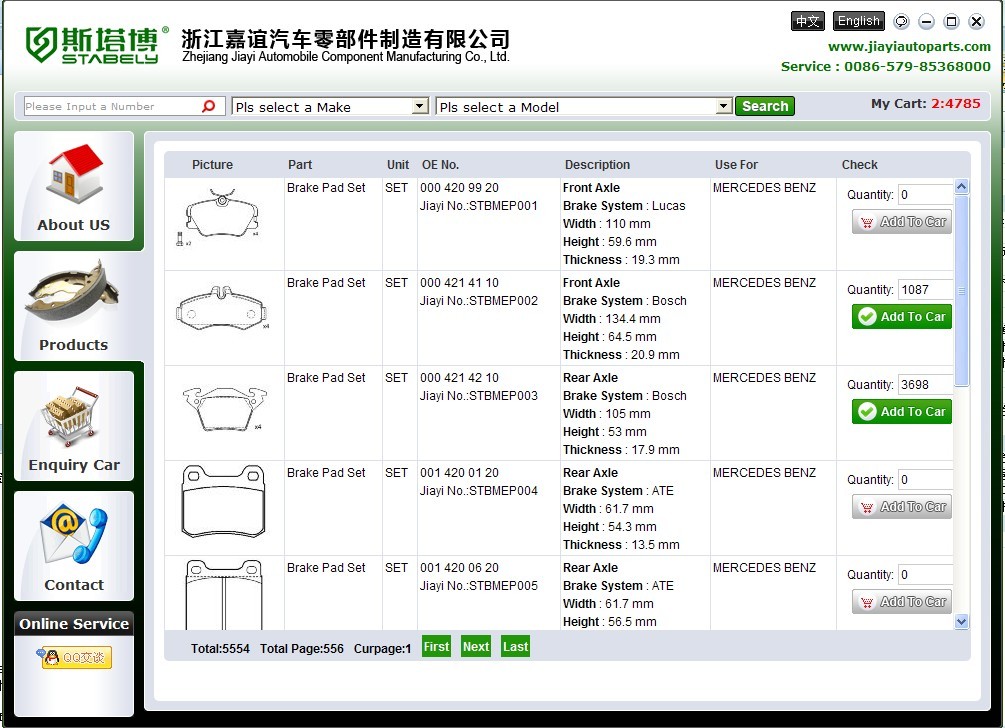Click the Picture column header
The height and width of the screenshot is (728, 1005).
(x=212, y=165)
